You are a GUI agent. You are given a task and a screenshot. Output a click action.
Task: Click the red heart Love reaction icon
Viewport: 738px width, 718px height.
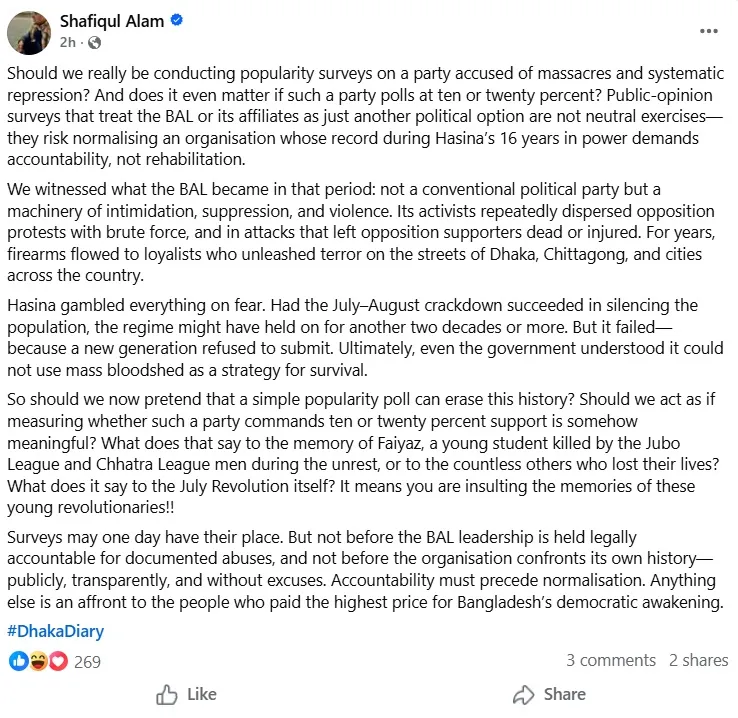pyautogui.click(x=57, y=661)
